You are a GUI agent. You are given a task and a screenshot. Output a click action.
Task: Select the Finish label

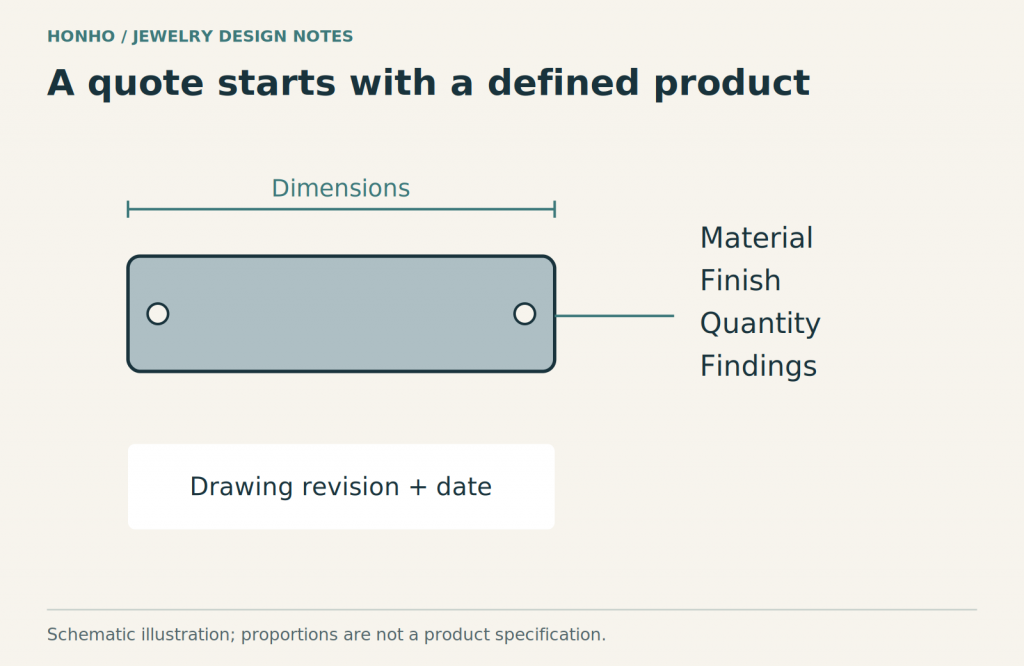click(740, 281)
